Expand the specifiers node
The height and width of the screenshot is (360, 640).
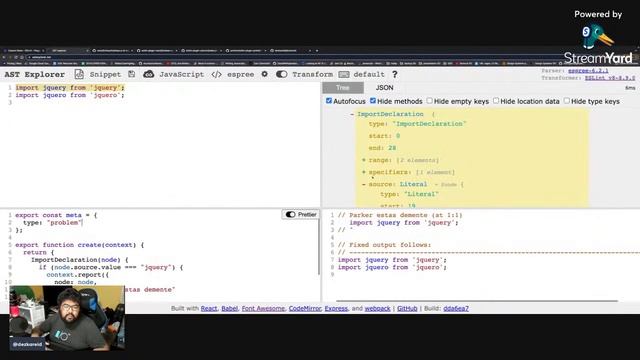tap(364, 172)
